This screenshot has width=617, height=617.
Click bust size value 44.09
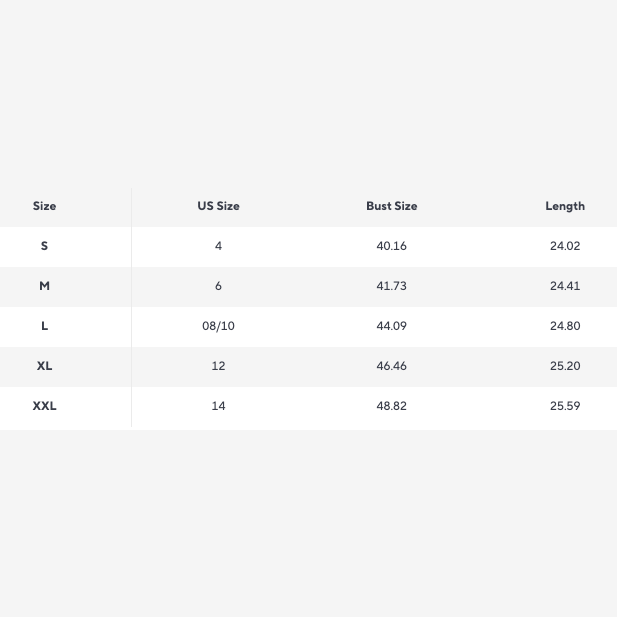(x=391, y=326)
